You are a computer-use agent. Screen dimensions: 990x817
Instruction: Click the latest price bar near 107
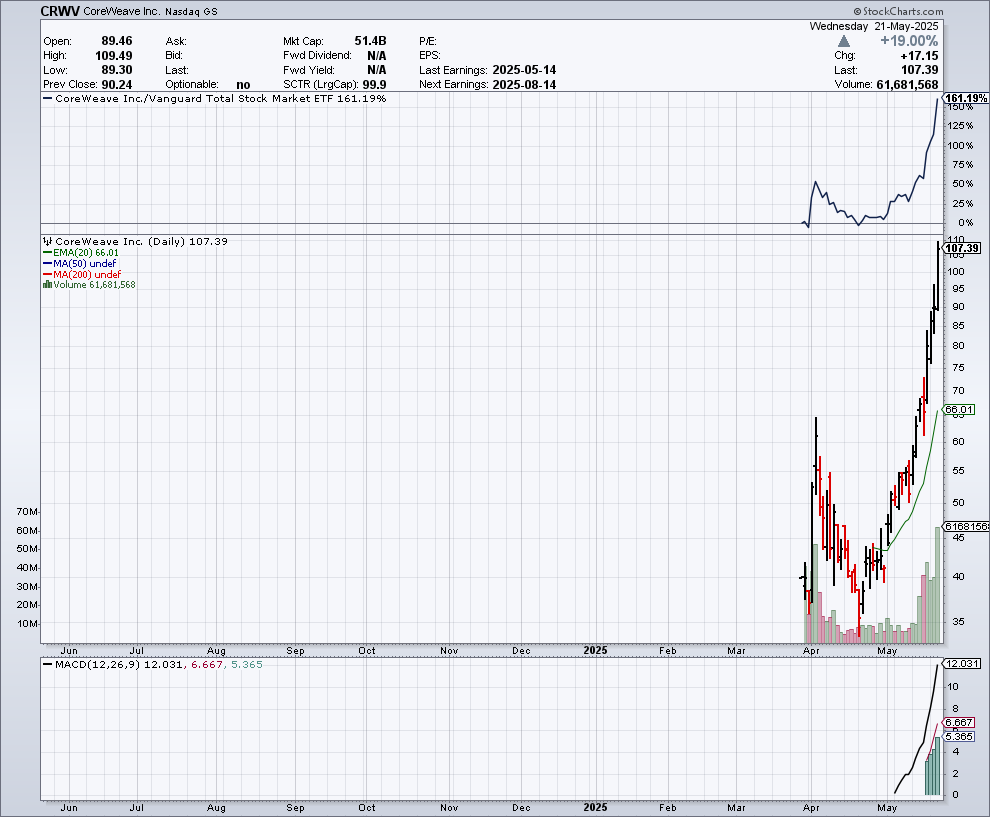click(937, 276)
